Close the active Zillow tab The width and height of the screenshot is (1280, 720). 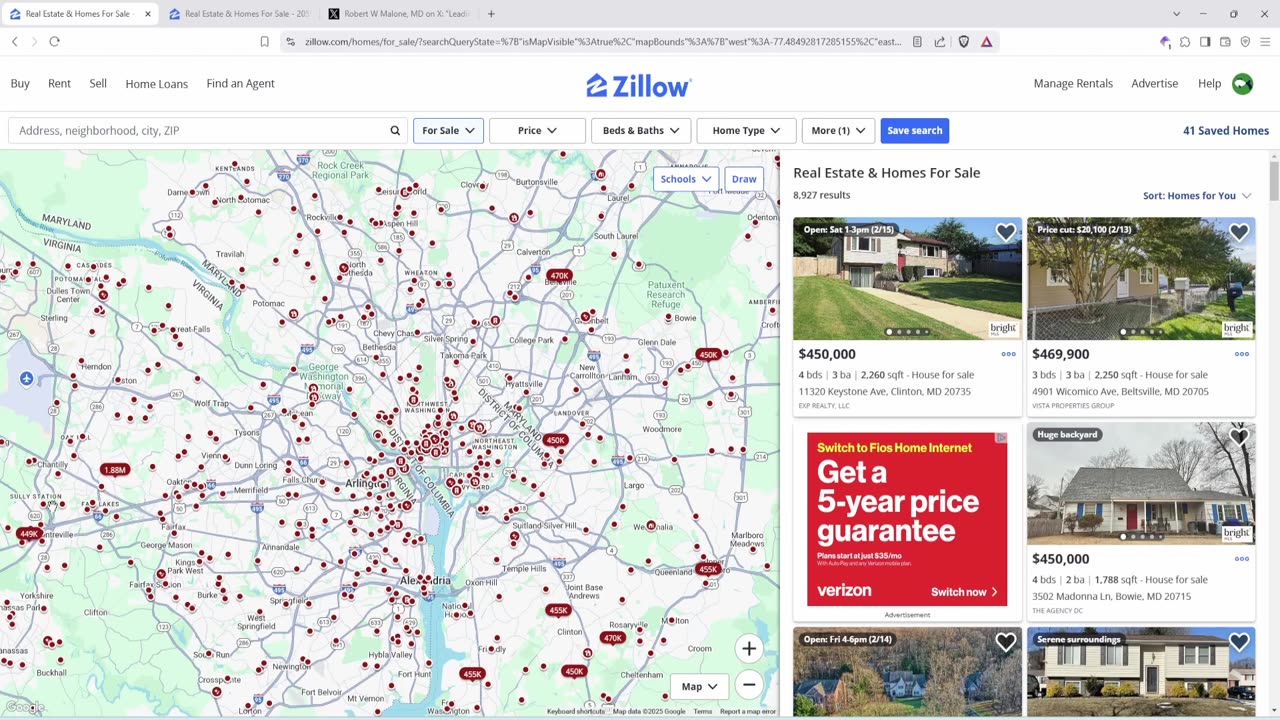148,14
